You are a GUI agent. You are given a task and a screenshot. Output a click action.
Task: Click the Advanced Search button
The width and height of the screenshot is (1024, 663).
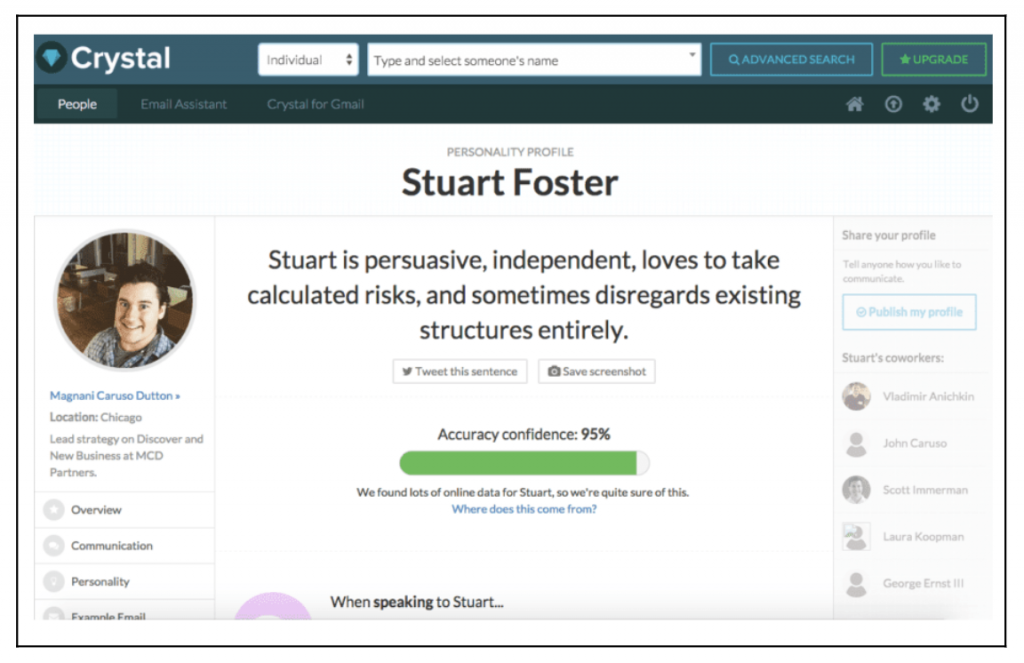[792, 59]
